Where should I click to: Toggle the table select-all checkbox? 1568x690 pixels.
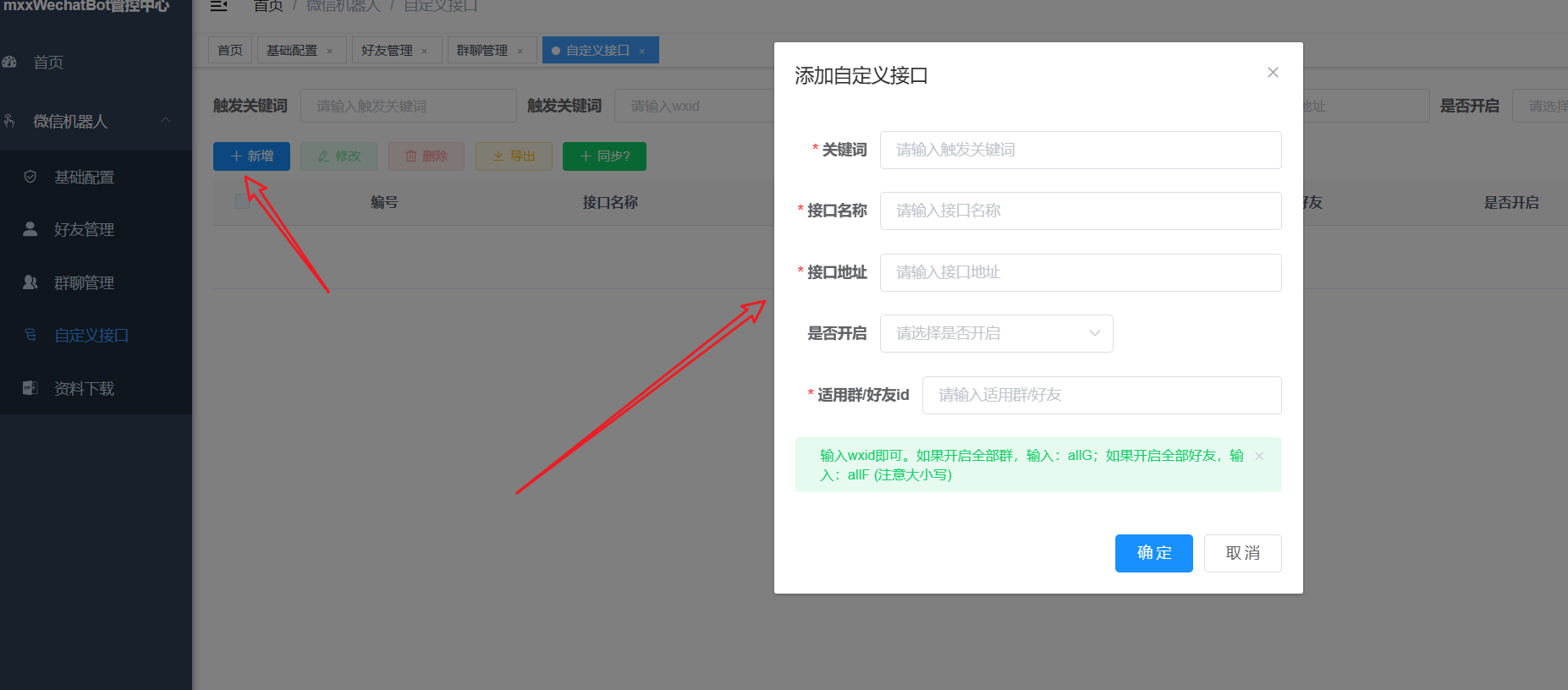(242, 202)
